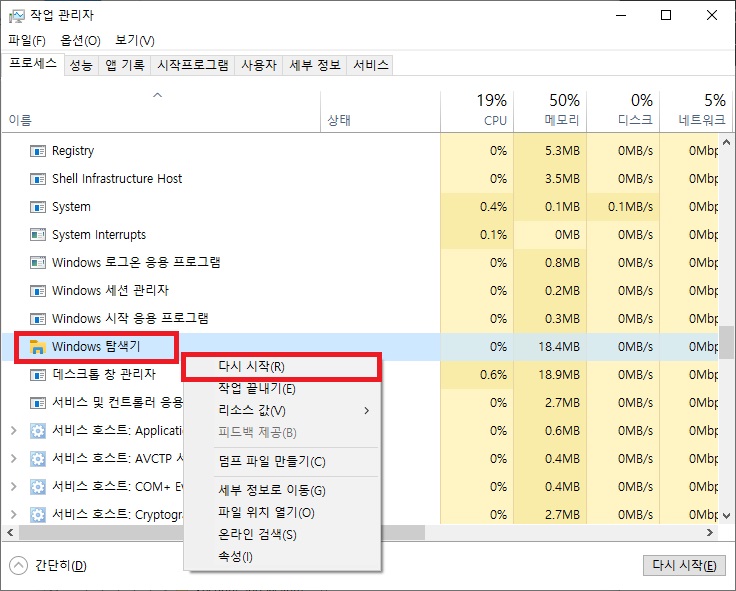Choose 덤프 파일 만들기(C) in context menu
The width and height of the screenshot is (736, 591).
point(281,462)
